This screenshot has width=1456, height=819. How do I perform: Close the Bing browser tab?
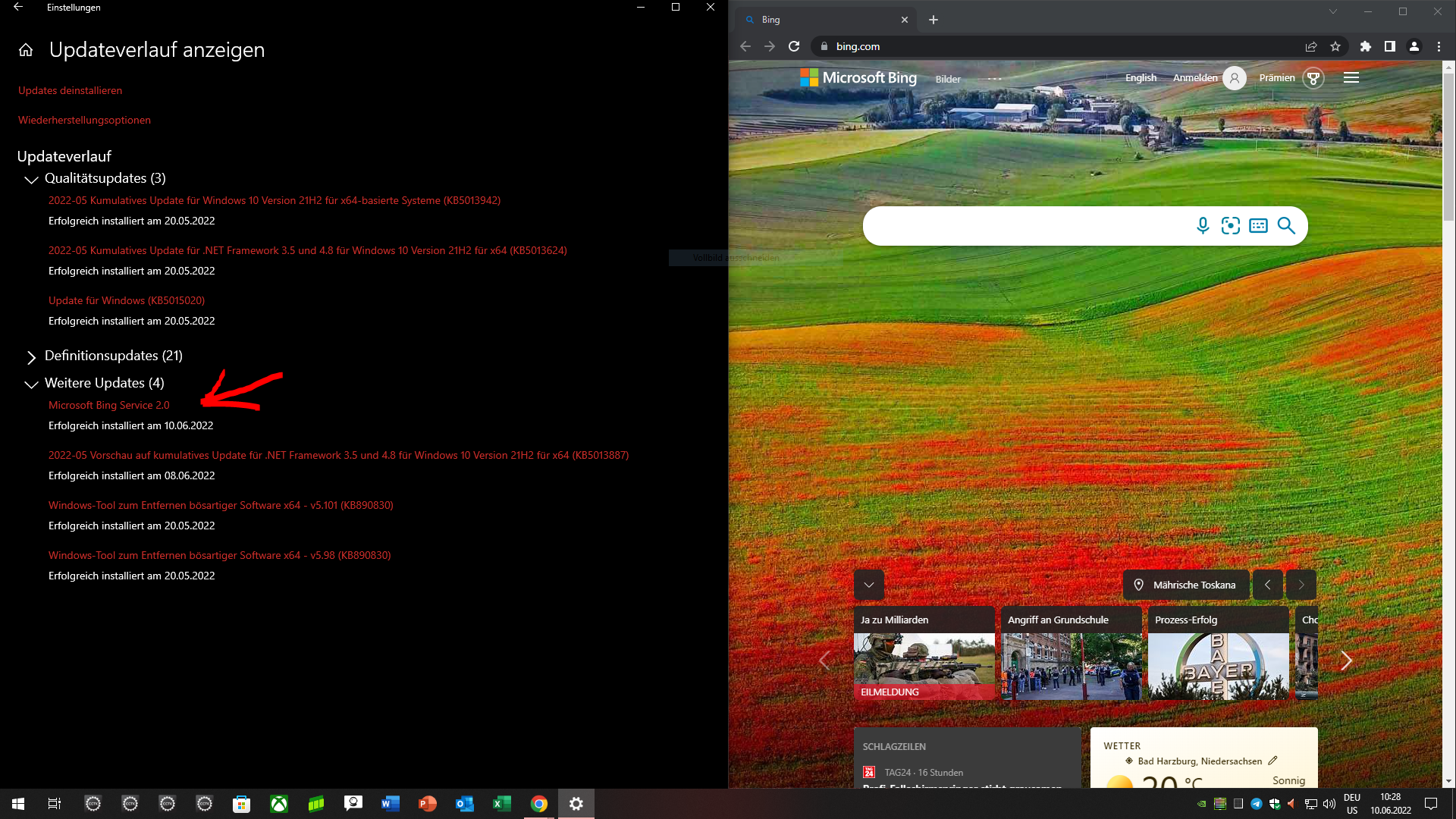click(x=905, y=20)
